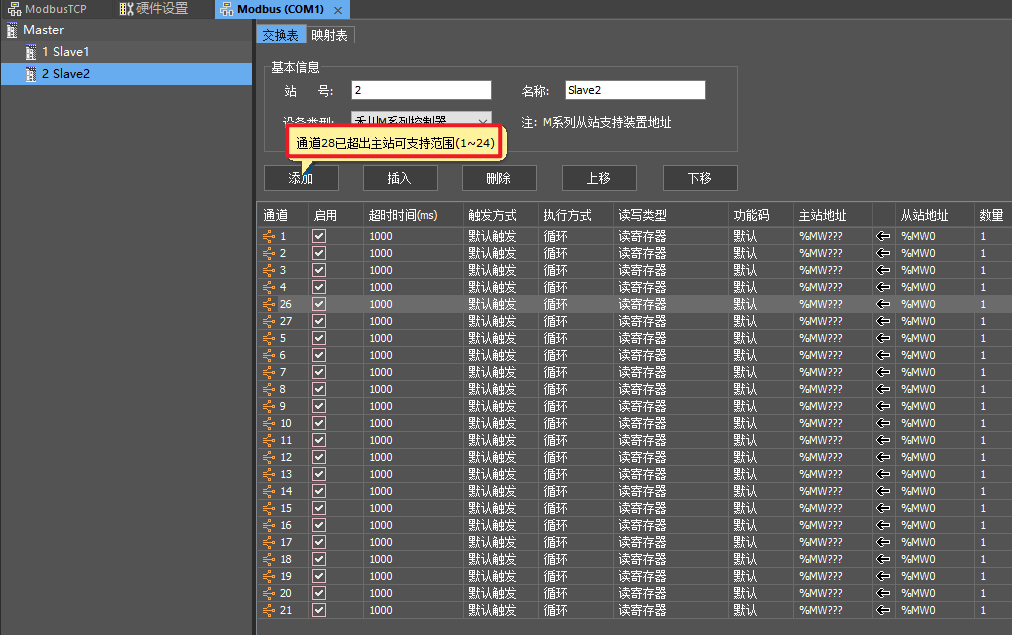Disable the checkbox for channel 2

[319, 253]
